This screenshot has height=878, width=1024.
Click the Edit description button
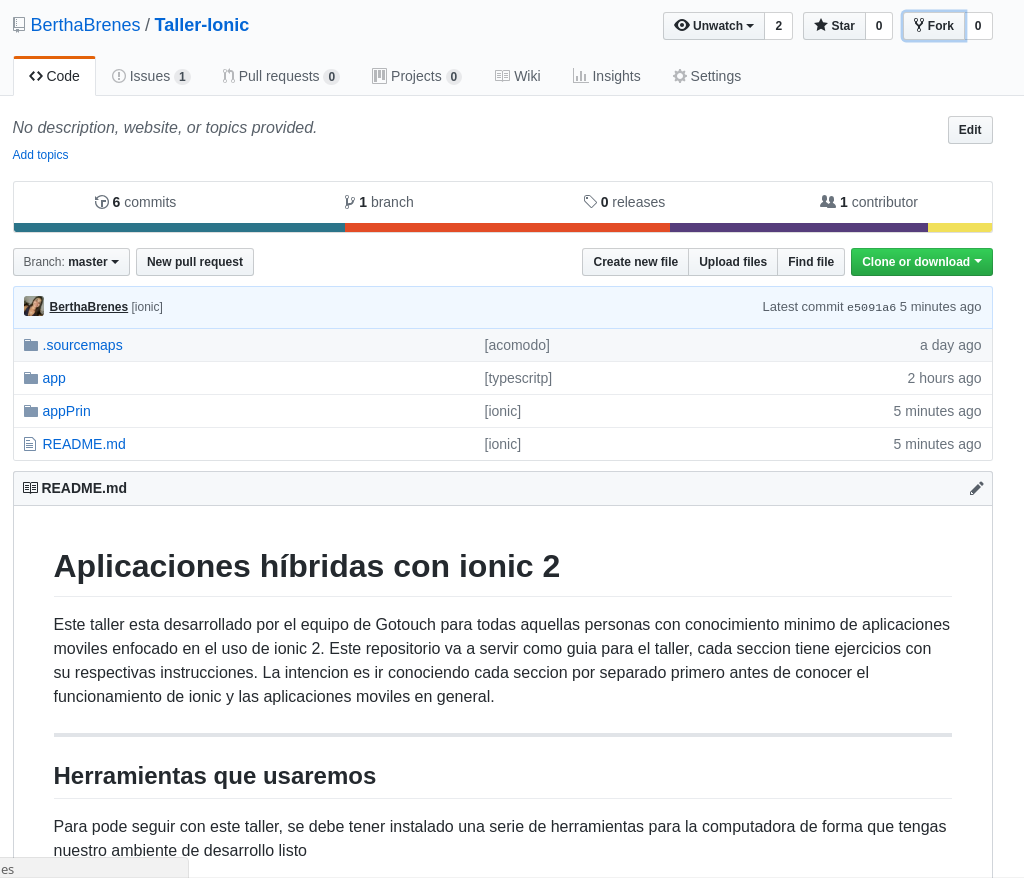point(970,130)
